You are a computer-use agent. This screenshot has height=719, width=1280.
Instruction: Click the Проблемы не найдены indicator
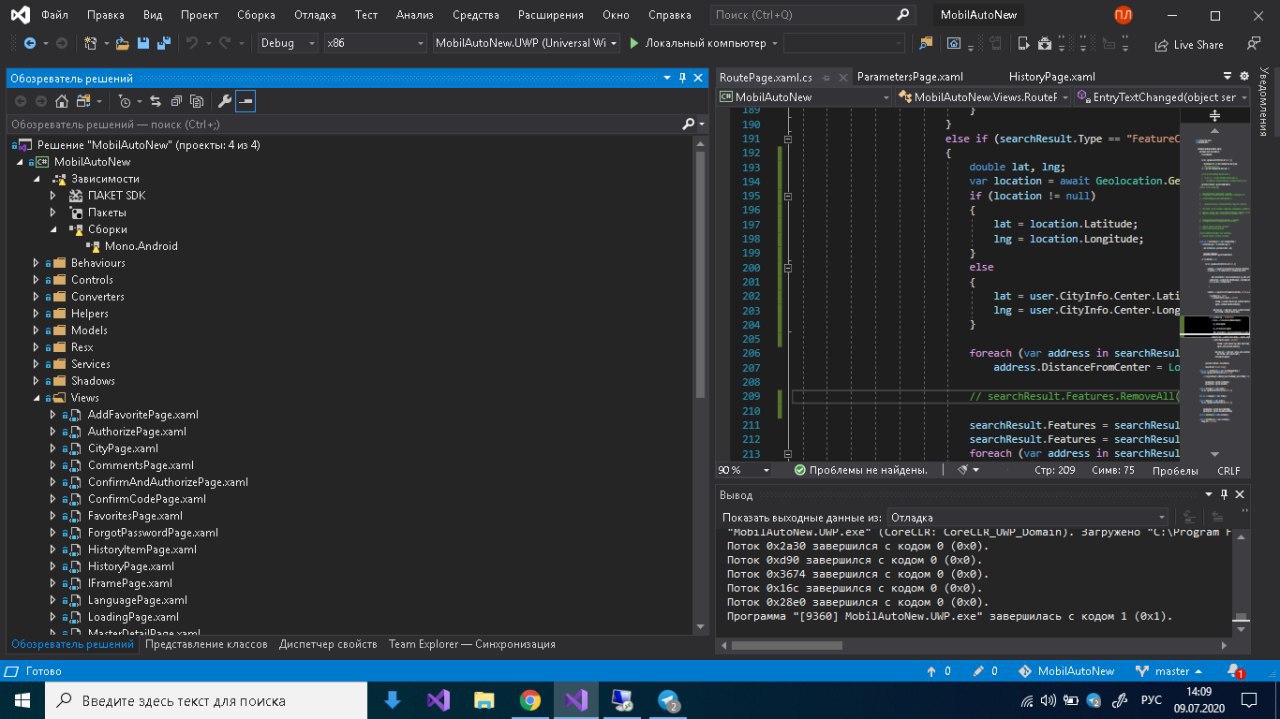(x=861, y=469)
